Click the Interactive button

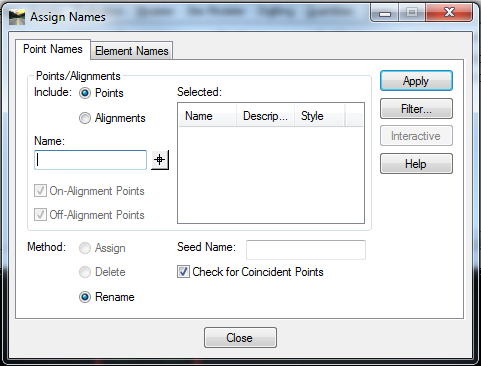416,136
